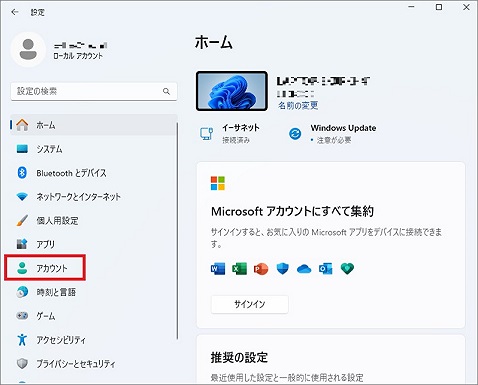The image size is (478, 385).
Task: Select the アプリ icon in sidebar
Action: pos(22,244)
